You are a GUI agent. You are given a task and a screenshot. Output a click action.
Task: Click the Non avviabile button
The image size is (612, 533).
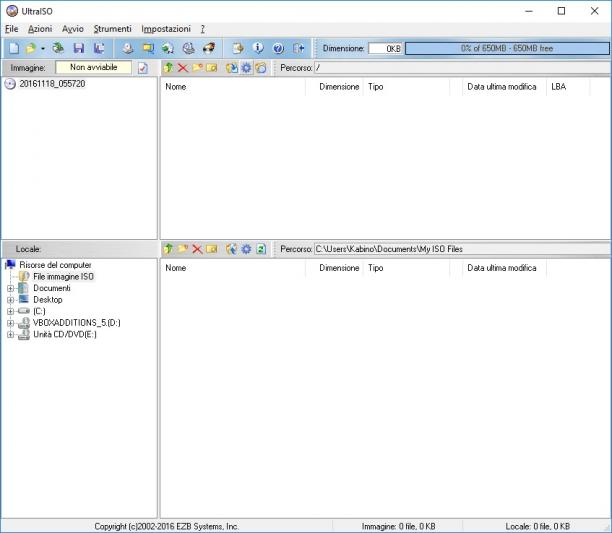[94, 68]
